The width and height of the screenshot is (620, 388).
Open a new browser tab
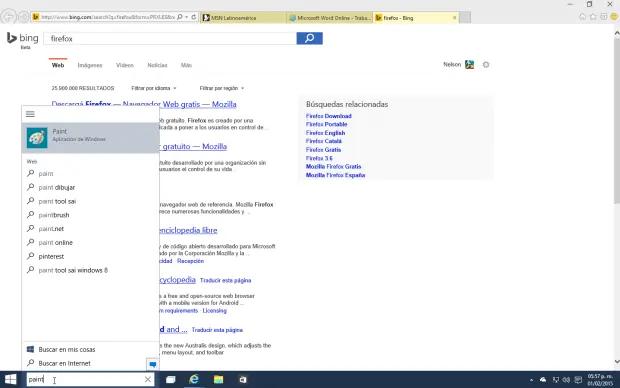point(465,18)
